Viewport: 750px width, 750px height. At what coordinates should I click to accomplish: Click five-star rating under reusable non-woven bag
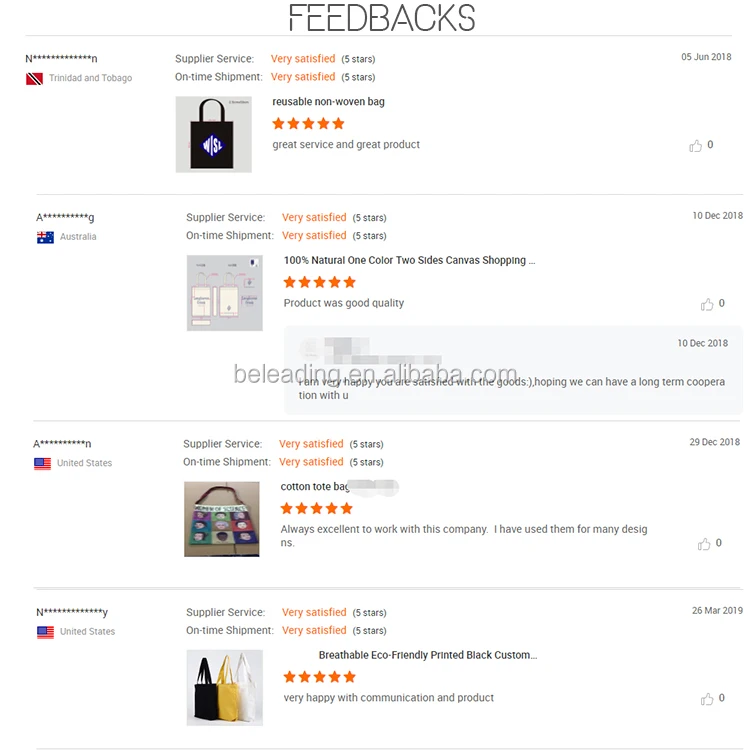pyautogui.click(x=309, y=124)
